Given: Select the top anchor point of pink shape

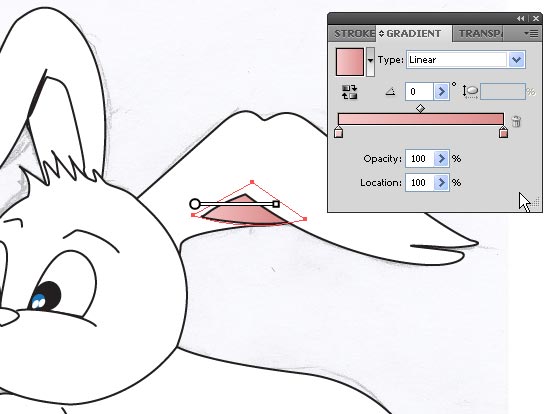Looking at the screenshot, I should click(252, 182).
